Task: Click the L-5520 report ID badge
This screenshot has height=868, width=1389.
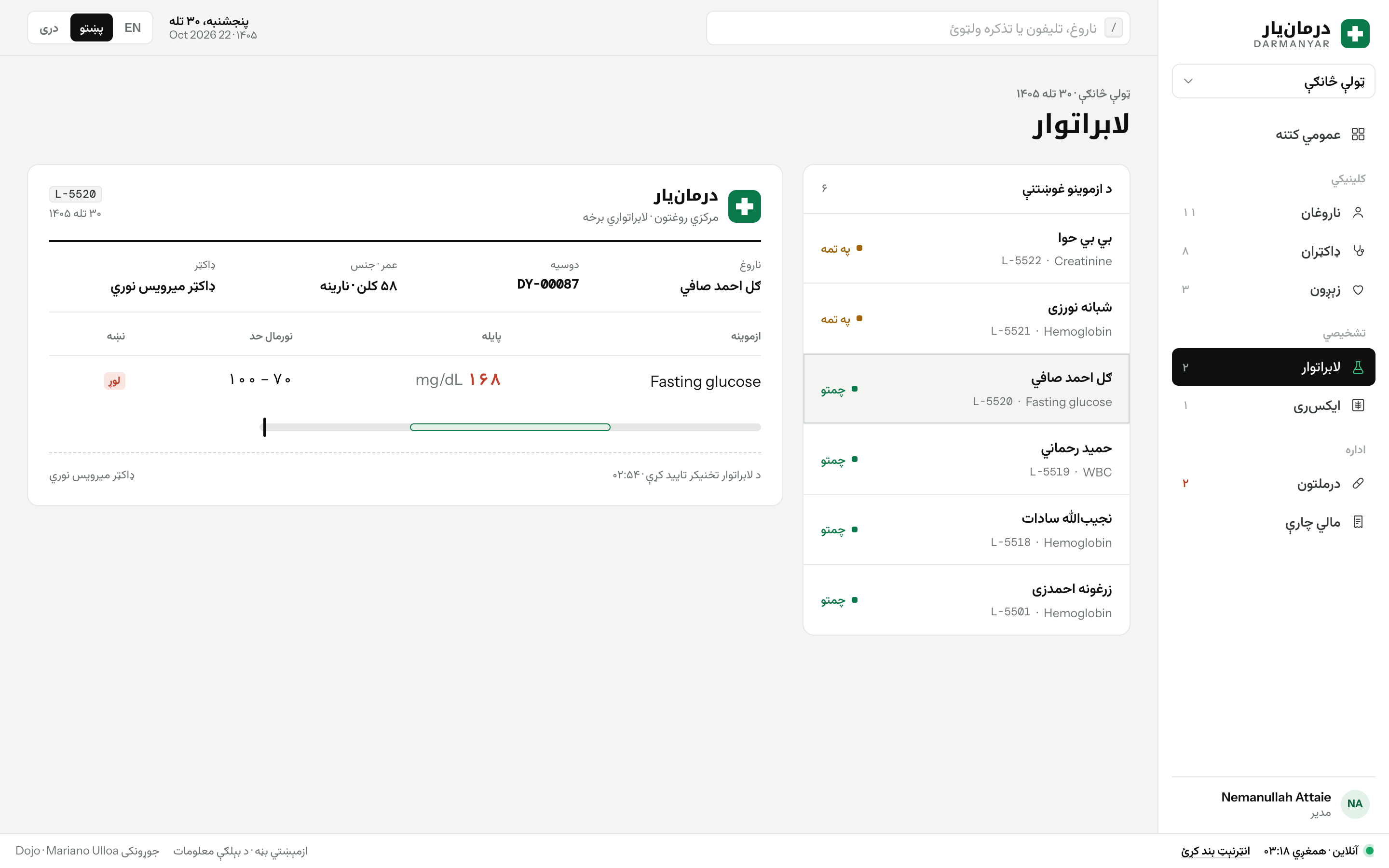Action: coord(76,194)
